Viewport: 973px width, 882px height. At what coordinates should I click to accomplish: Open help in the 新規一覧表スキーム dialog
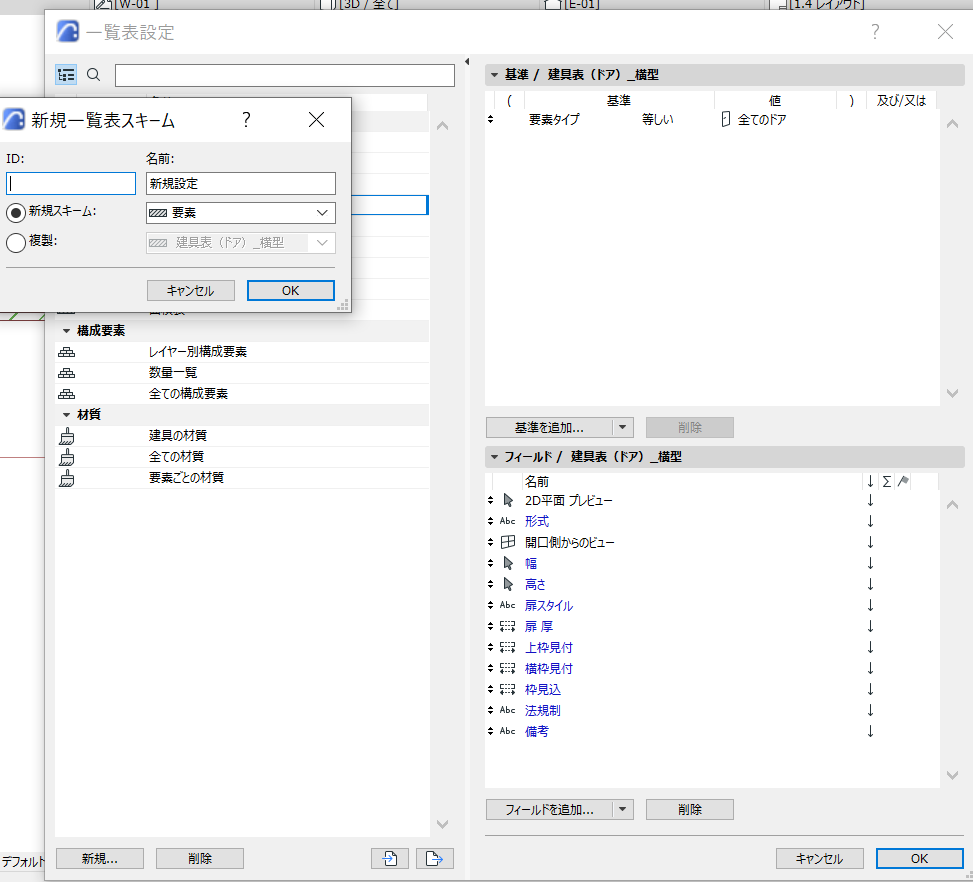click(x=246, y=119)
